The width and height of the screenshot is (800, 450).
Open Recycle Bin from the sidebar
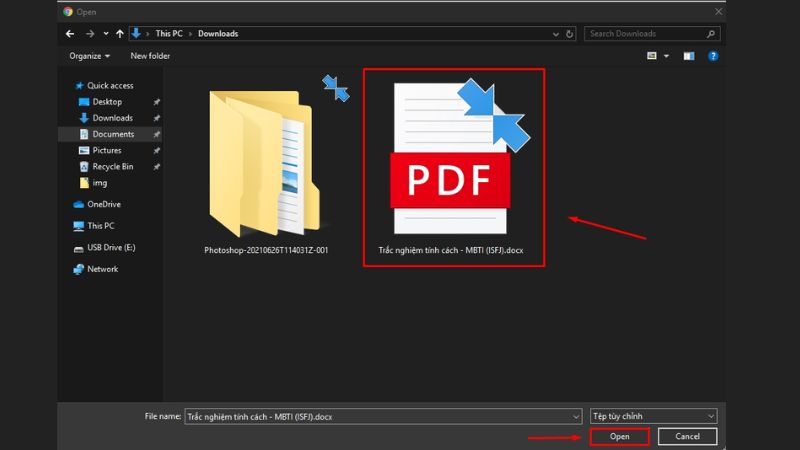click(x=112, y=166)
